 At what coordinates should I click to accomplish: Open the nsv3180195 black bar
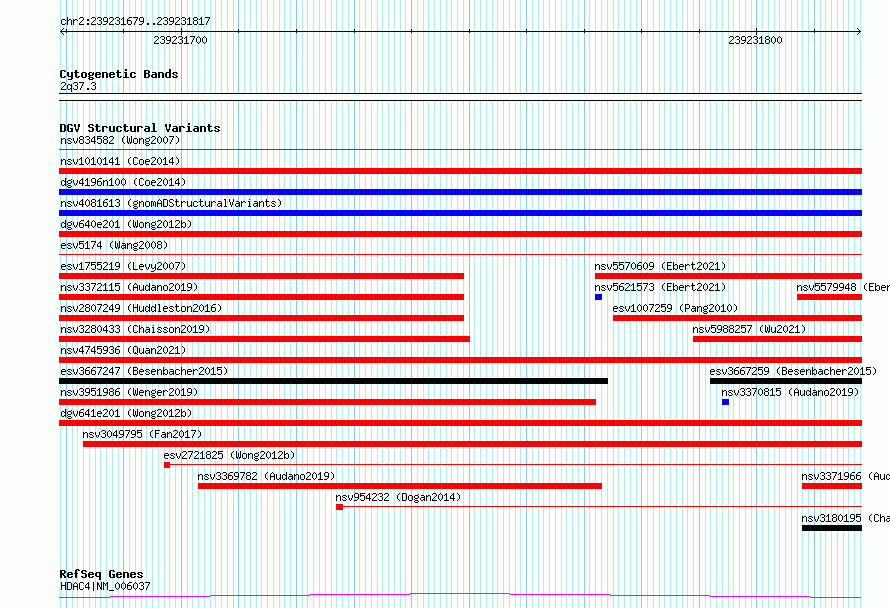point(832,528)
